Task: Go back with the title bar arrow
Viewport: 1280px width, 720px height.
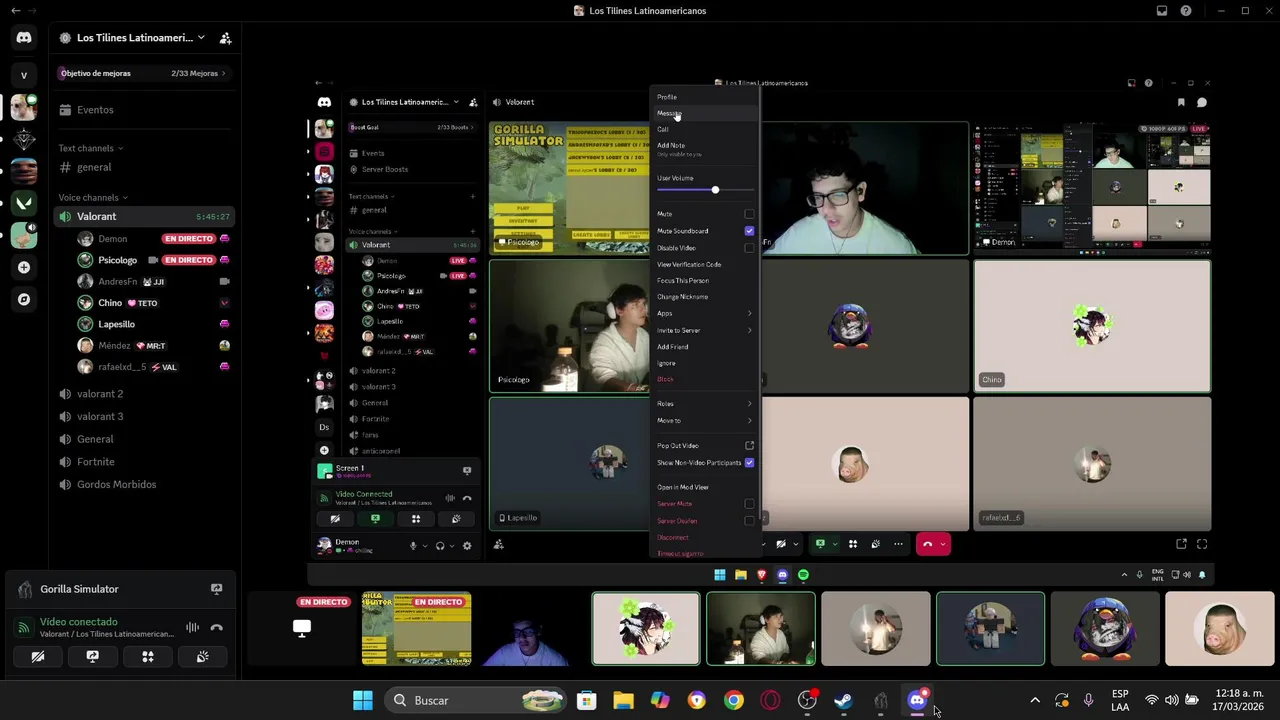Action: (x=15, y=11)
